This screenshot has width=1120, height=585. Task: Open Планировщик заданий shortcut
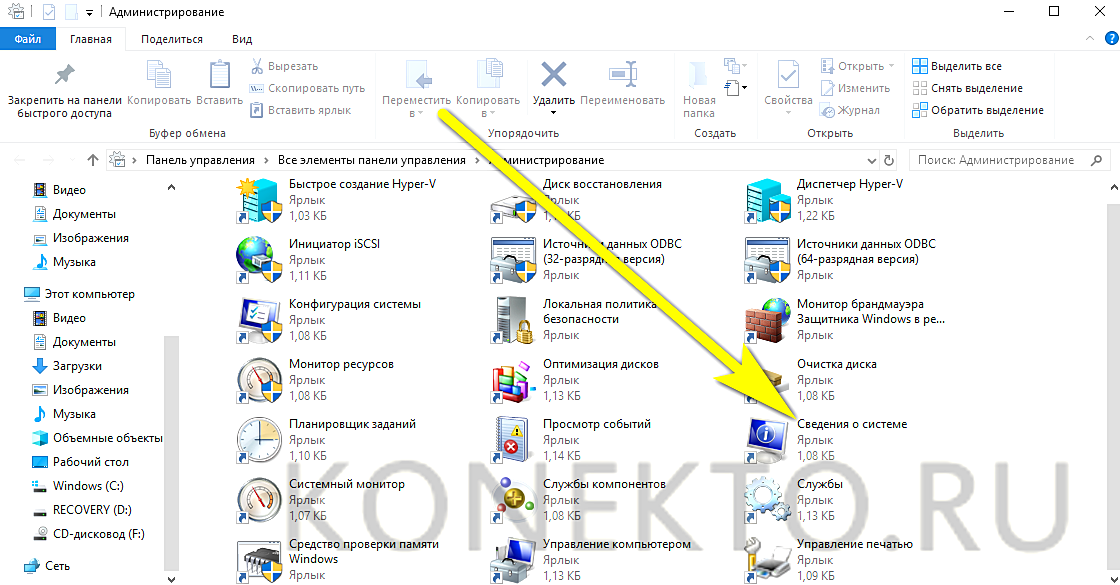pyautogui.click(x=260, y=440)
